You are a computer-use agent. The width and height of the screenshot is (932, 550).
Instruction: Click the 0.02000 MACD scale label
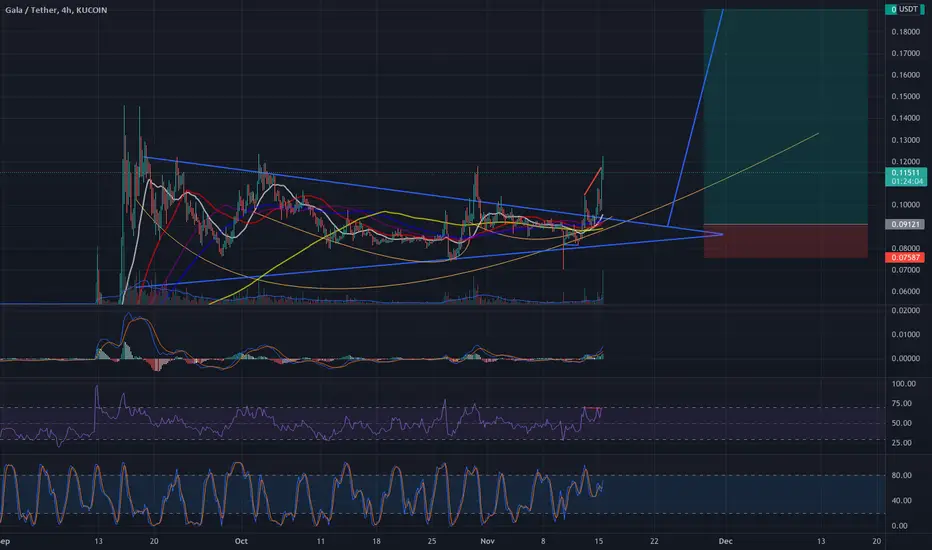point(905,311)
